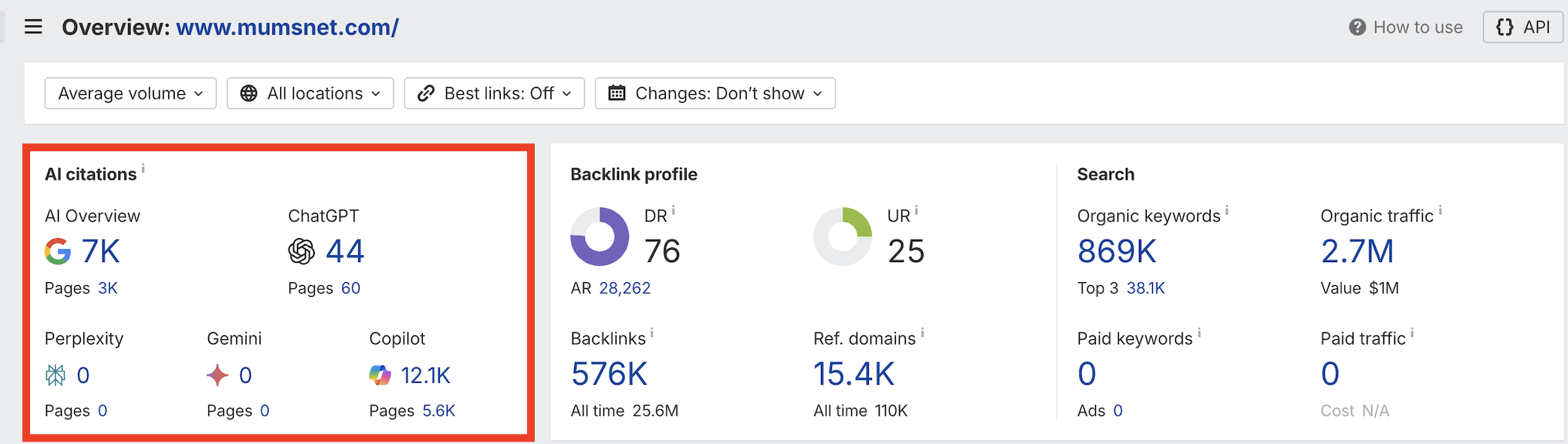Click the Copilot logo icon
The height and width of the screenshot is (444, 1568).
[380, 375]
